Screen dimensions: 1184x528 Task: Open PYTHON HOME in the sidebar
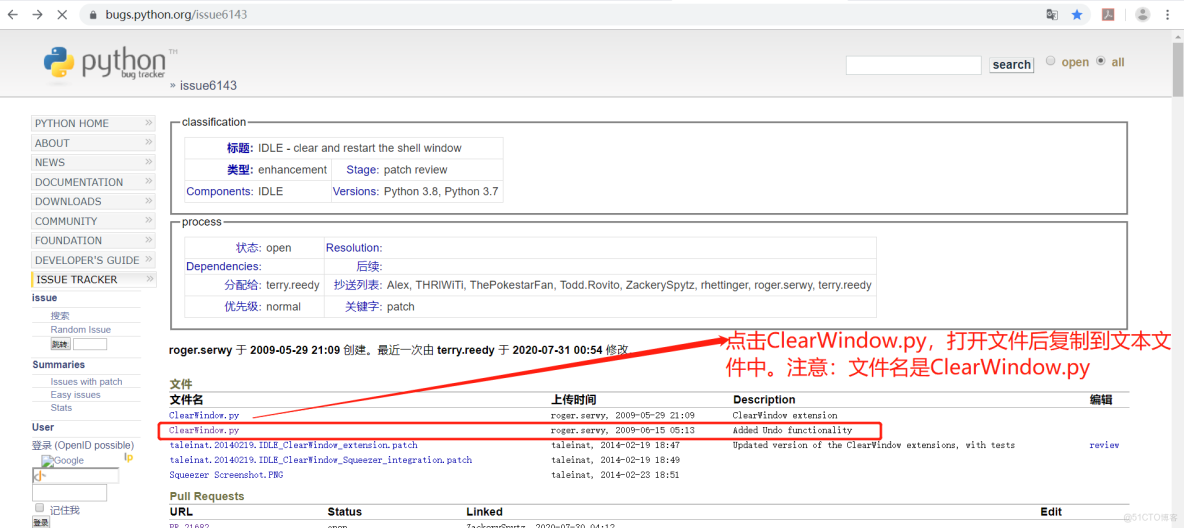[94, 123]
